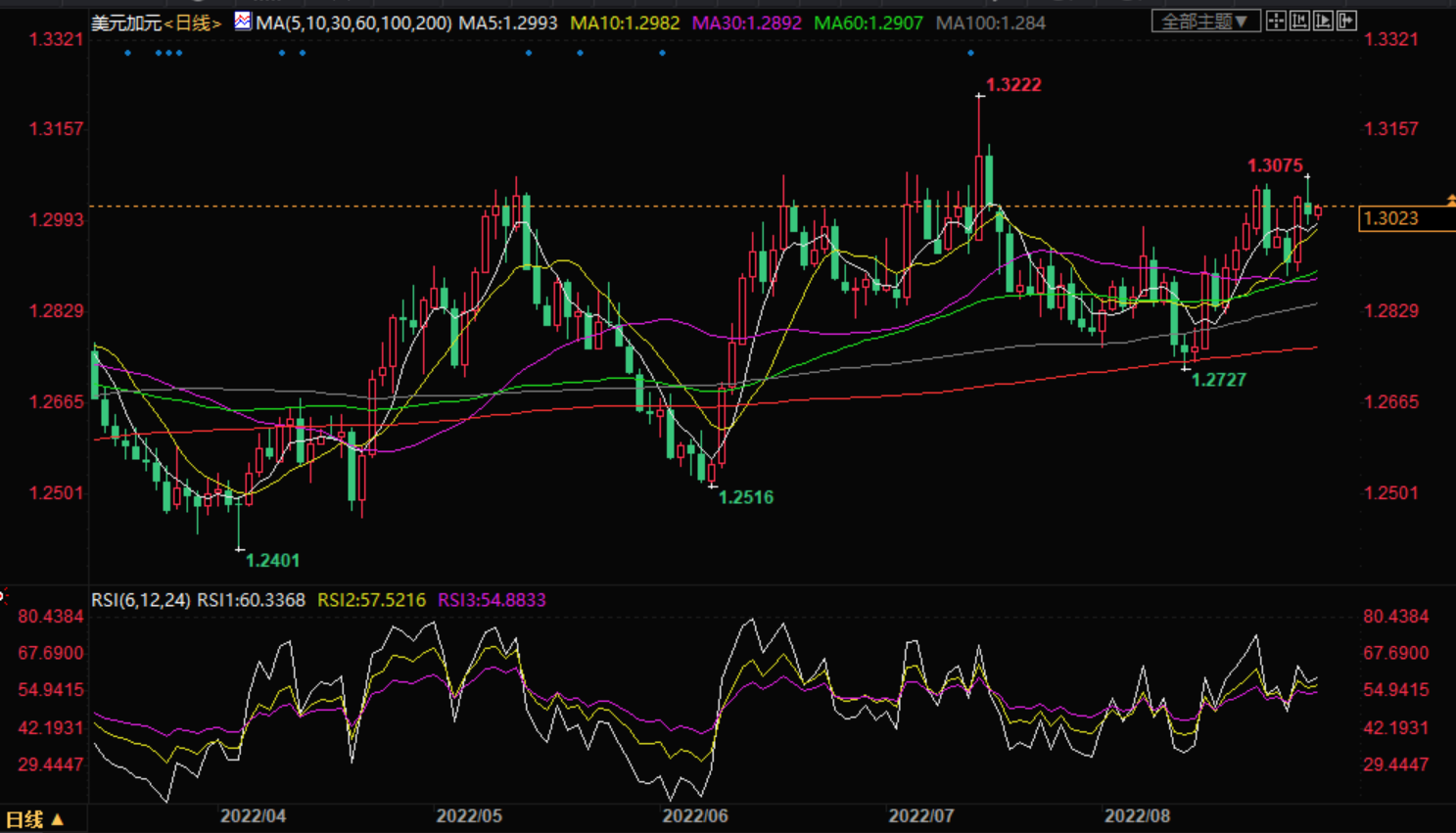Click the rightmost panel-arrow toolbar icon
The height and width of the screenshot is (833, 1456).
click(x=1347, y=21)
